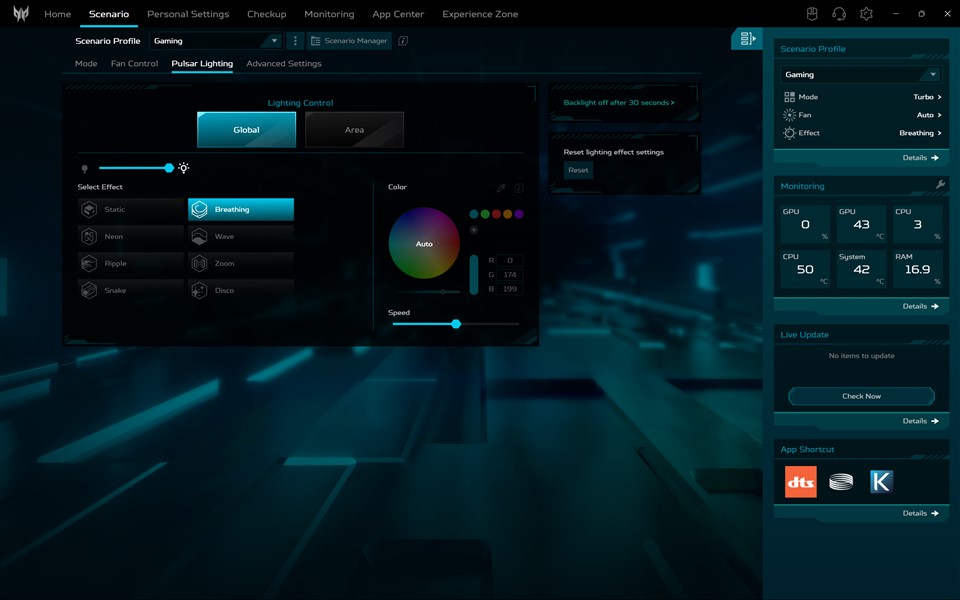The image size is (960, 600).
Task: Open the three-dot profile options menu
Action: (x=294, y=41)
